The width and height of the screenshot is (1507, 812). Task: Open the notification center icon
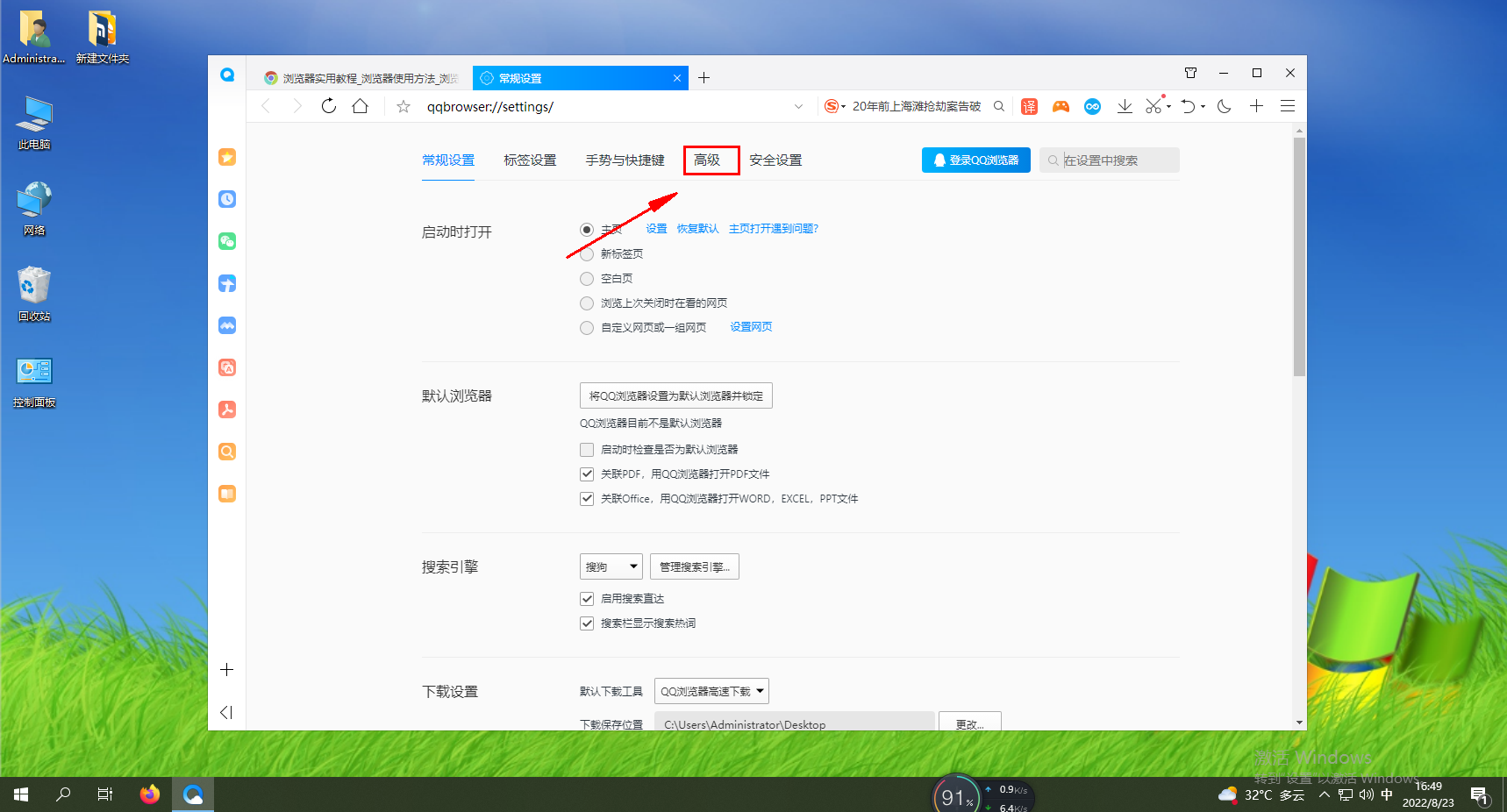pos(1481,795)
